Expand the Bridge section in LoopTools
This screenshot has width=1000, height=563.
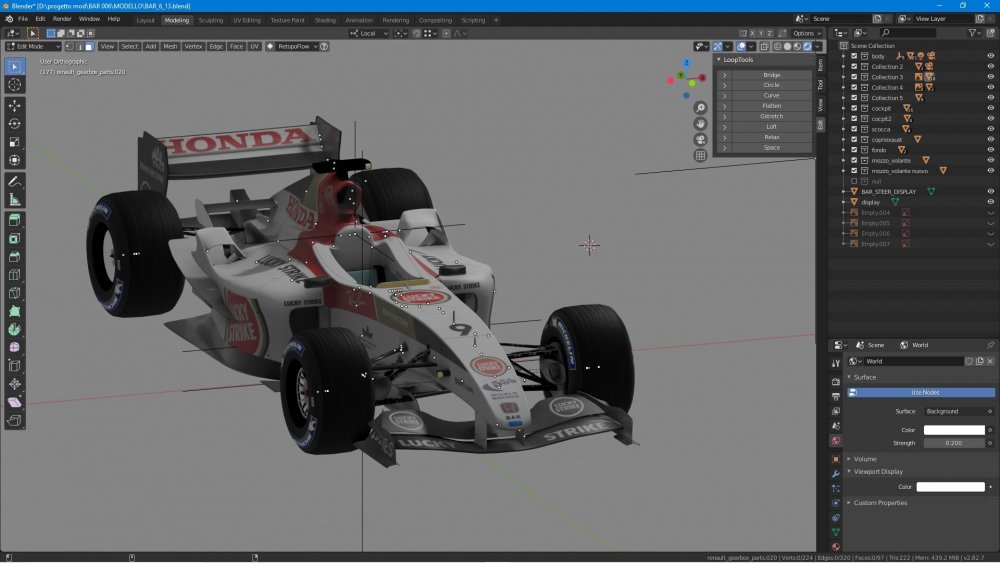(724, 75)
